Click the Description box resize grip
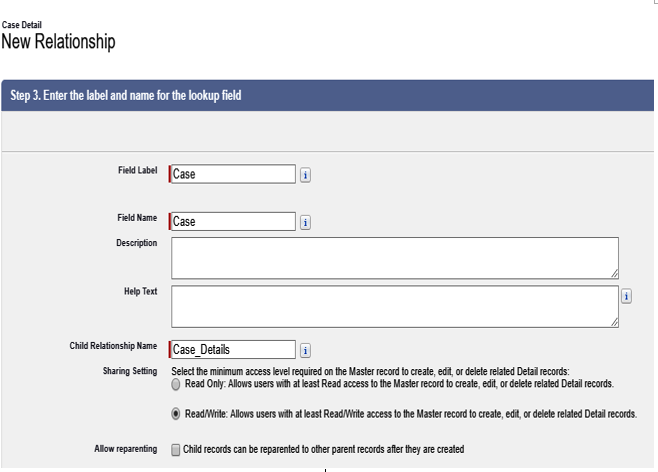 (614, 274)
